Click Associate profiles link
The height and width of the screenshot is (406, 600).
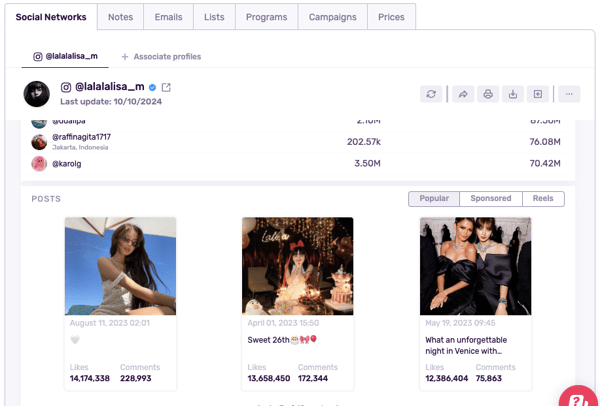161,57
